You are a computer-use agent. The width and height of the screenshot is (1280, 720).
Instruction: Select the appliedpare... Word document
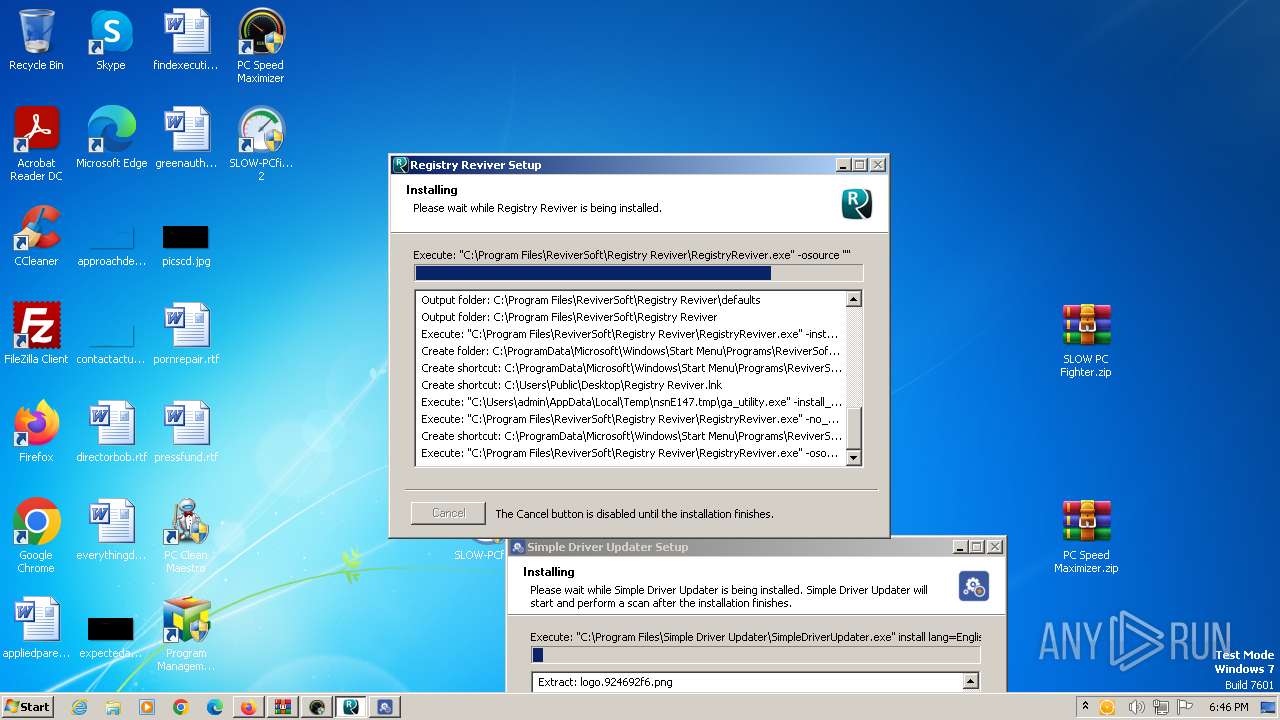tap(36, 628)
